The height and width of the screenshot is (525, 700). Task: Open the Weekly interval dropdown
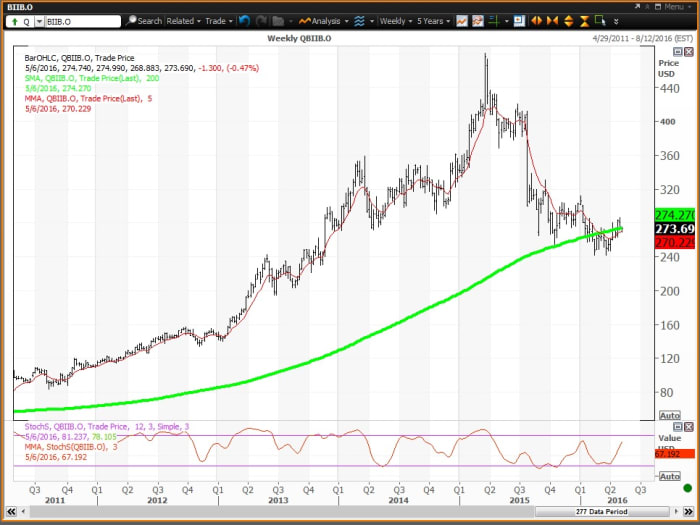click(x=395, y=20)
